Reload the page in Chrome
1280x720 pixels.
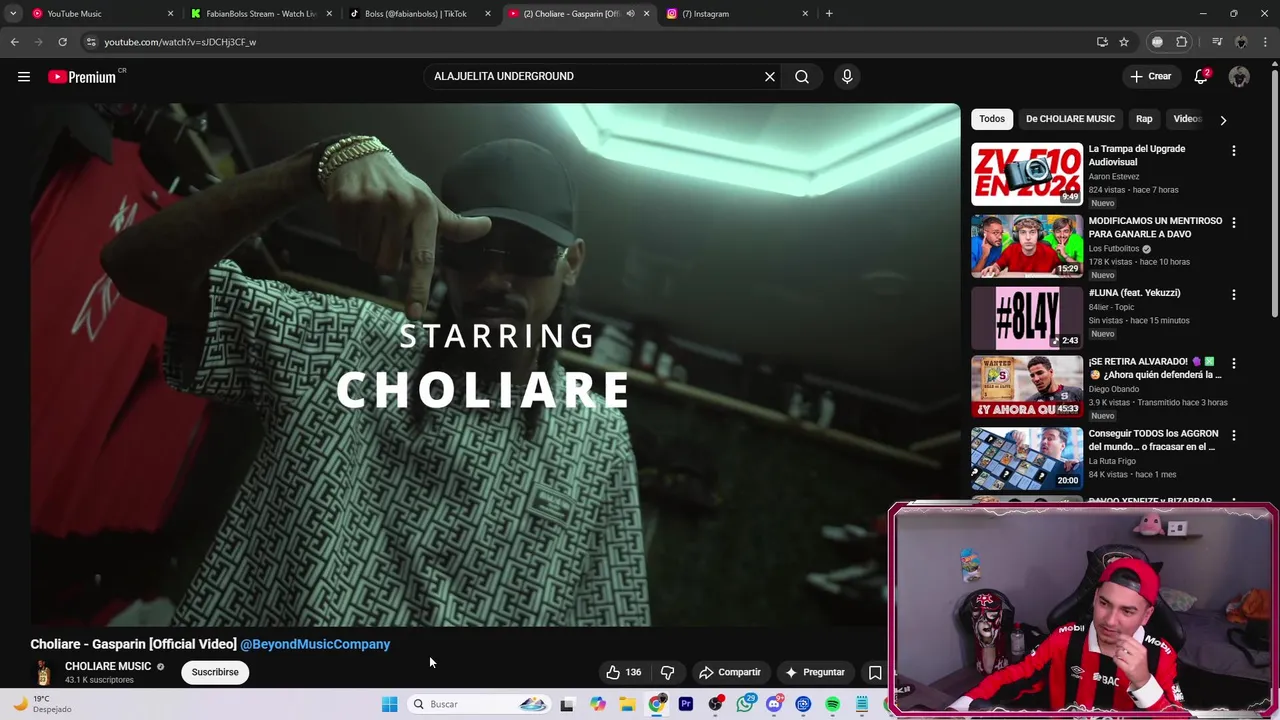click(62, 42)
